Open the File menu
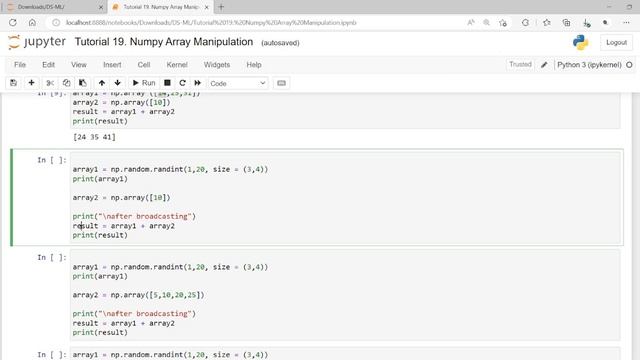This screenshot has height=360, width=640. point(20,64)
